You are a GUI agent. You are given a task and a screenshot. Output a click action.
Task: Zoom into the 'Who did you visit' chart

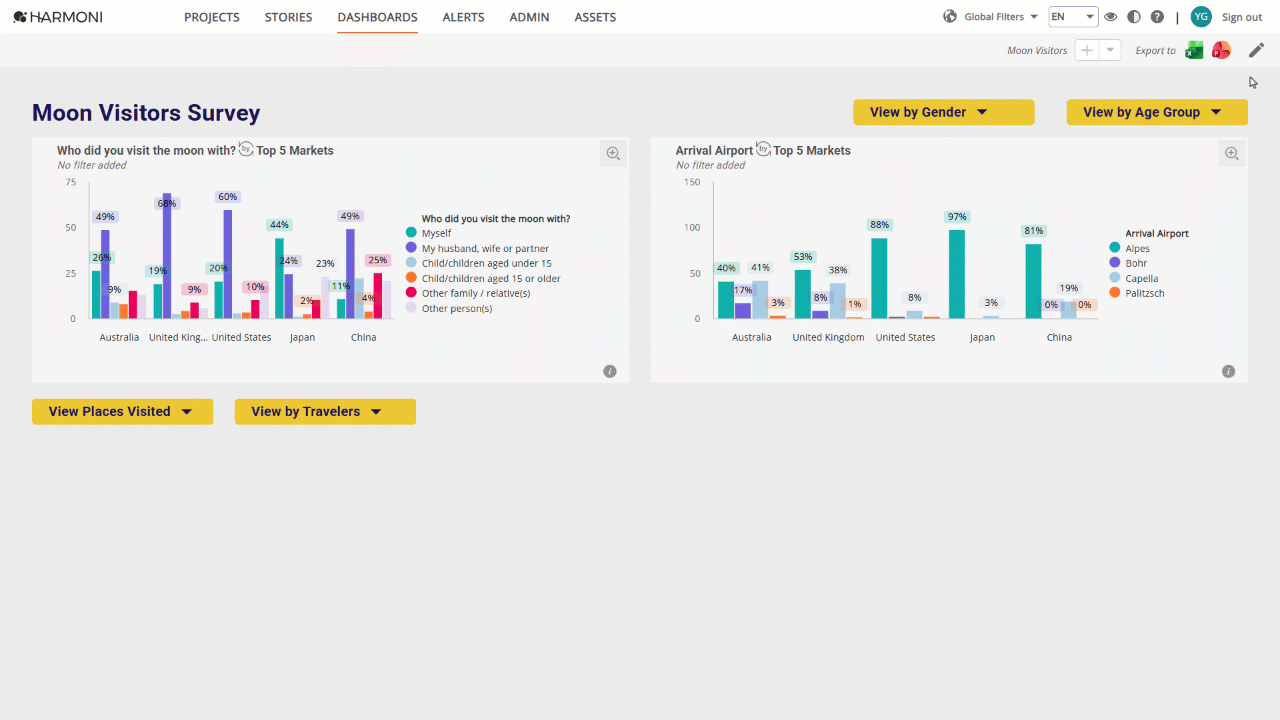tap(613, 153)
